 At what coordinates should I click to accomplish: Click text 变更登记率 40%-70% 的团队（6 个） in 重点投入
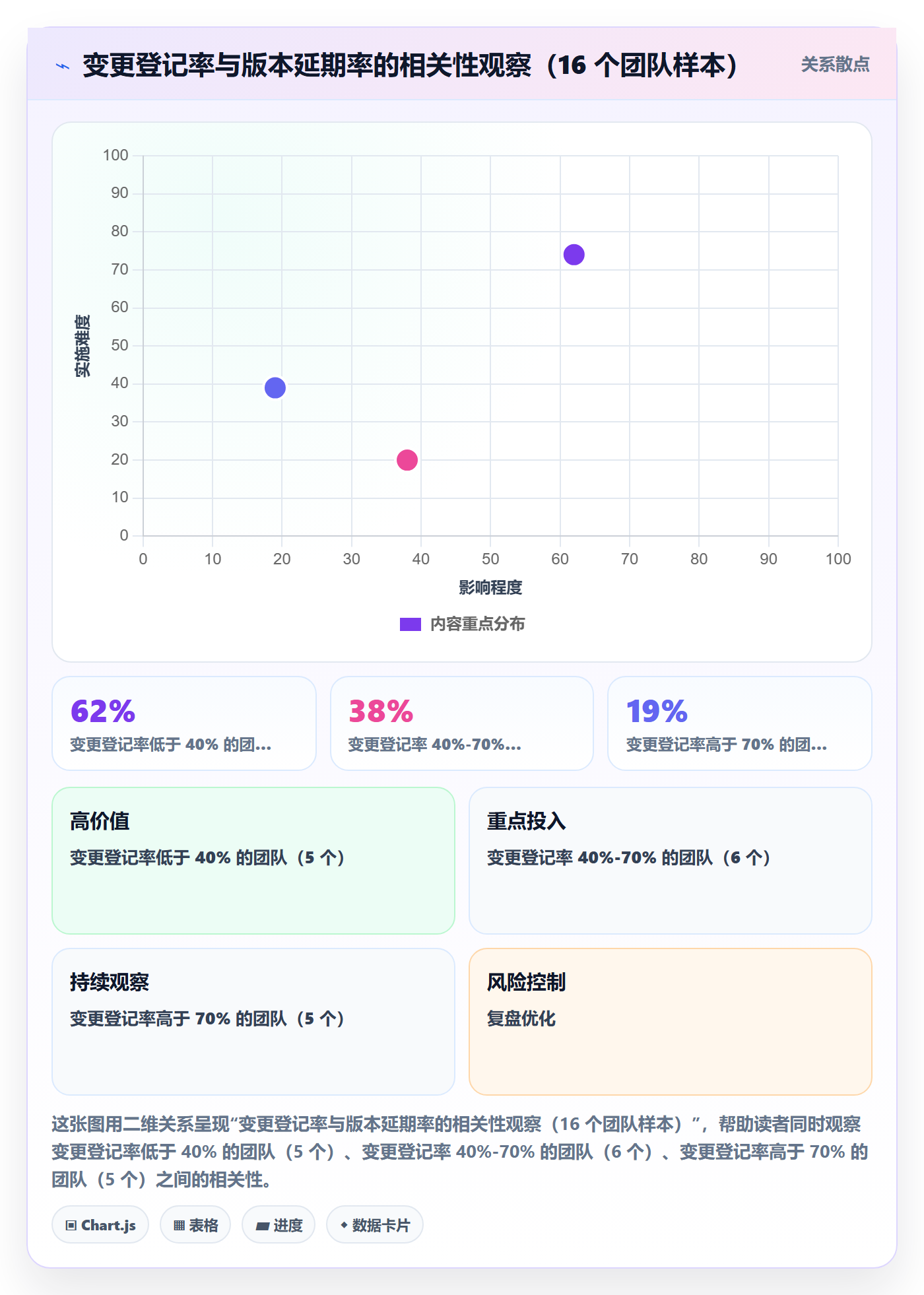pos(630,857)
